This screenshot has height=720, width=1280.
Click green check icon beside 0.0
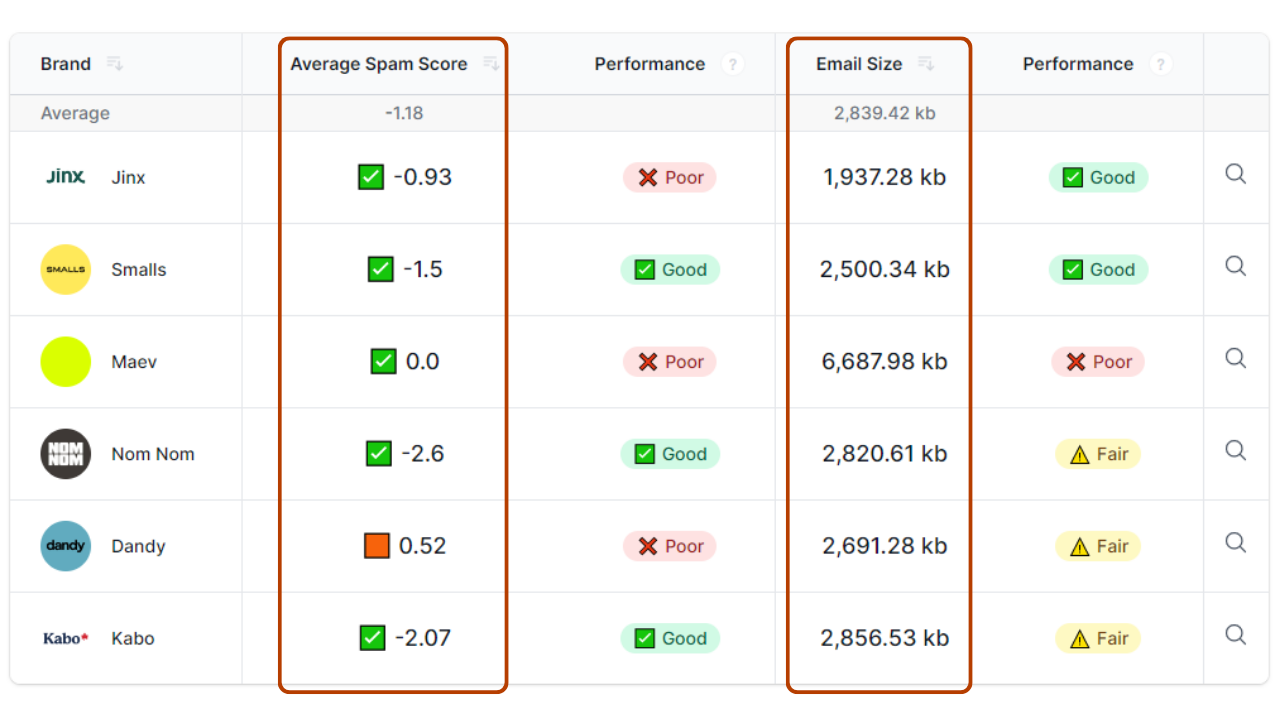(383, 361)
